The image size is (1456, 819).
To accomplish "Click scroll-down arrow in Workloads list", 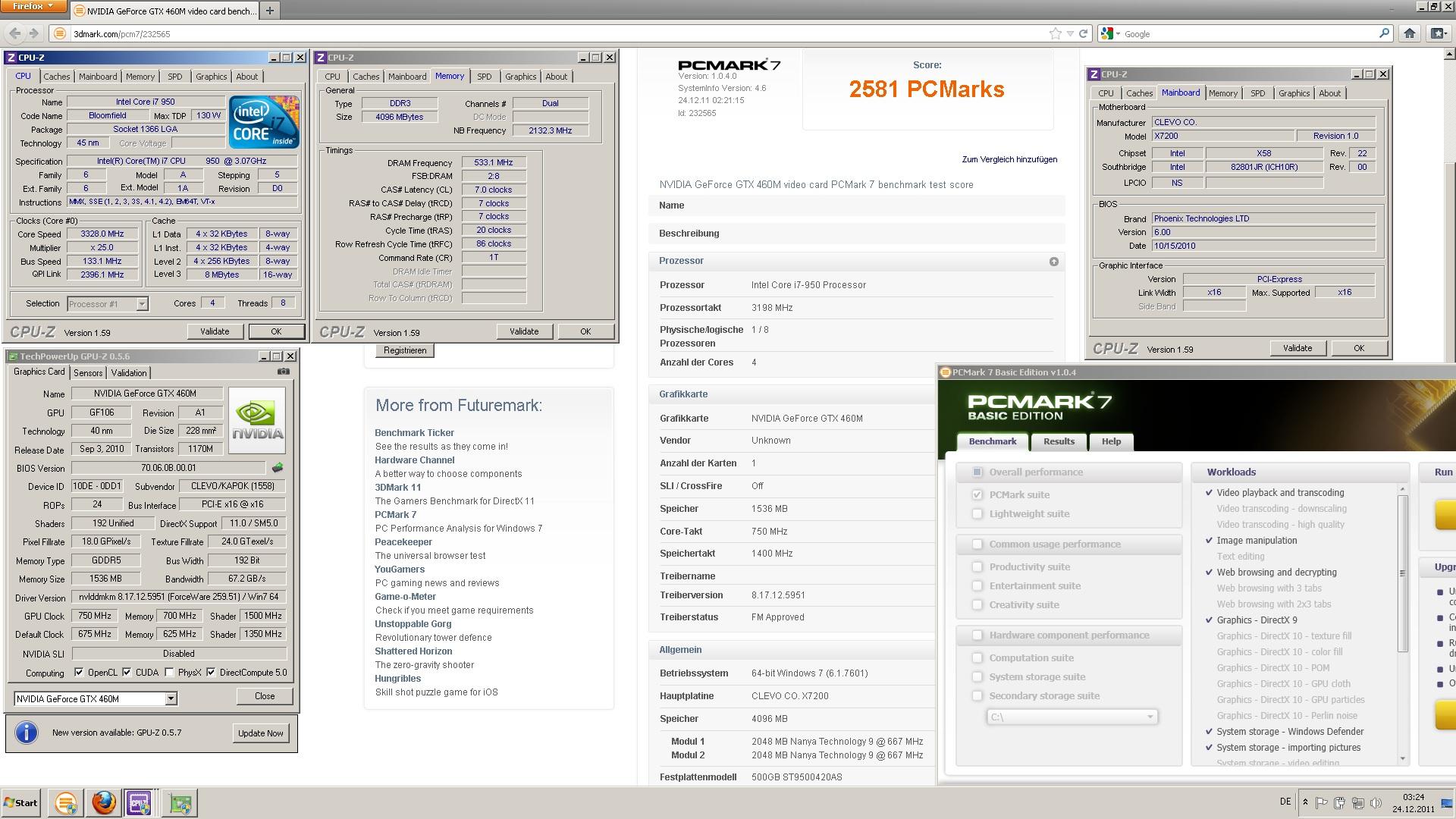I will tap(1402, 758).
